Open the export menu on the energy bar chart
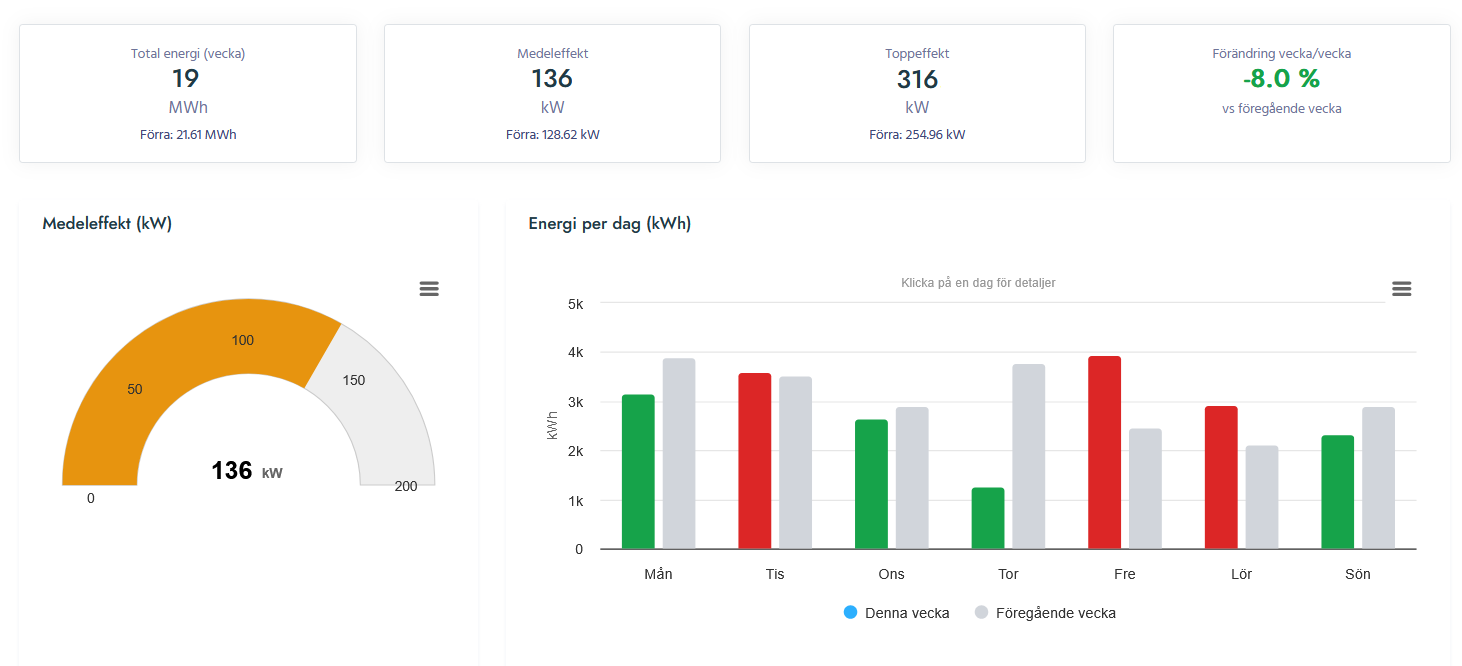1462x666 pixels. 1401,288
